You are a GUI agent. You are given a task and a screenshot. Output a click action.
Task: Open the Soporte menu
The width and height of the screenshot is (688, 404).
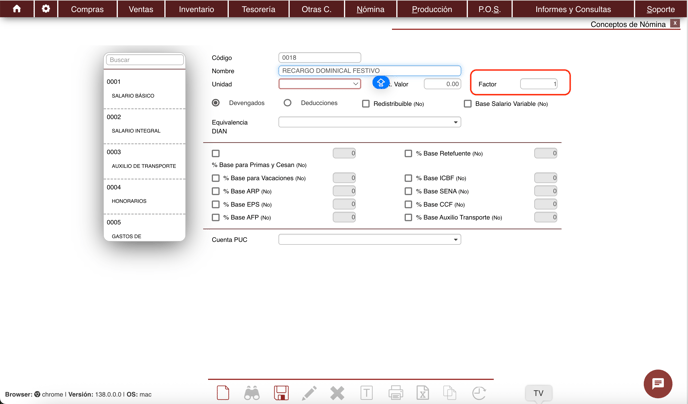tap(661, 9)
